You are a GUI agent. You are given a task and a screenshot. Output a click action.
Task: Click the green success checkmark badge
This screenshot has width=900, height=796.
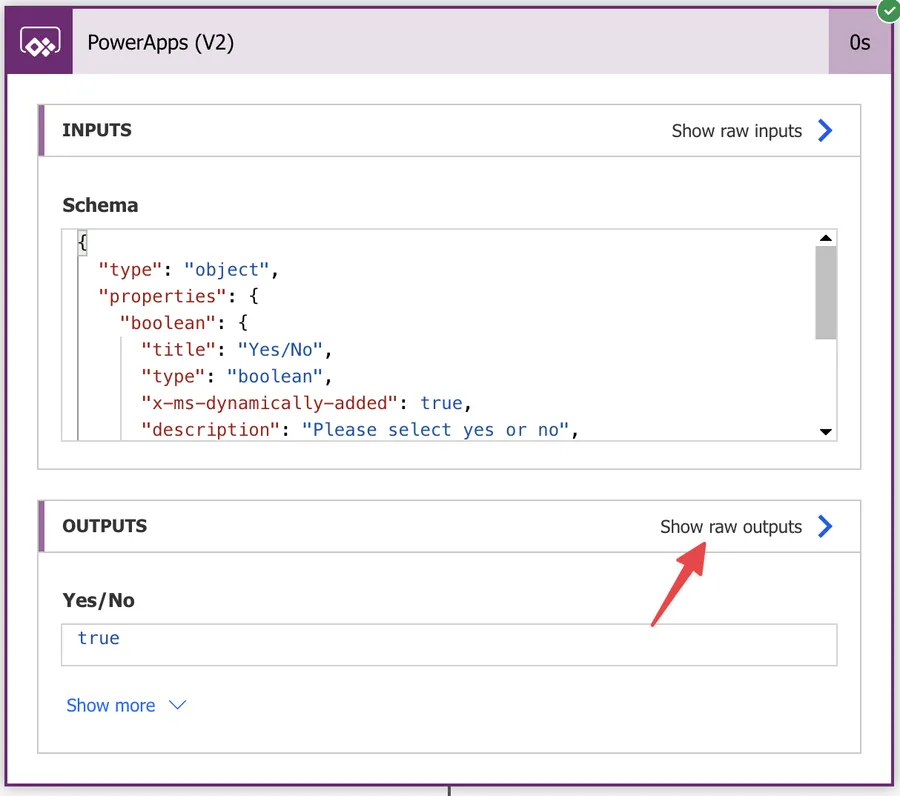click(887, 10)
